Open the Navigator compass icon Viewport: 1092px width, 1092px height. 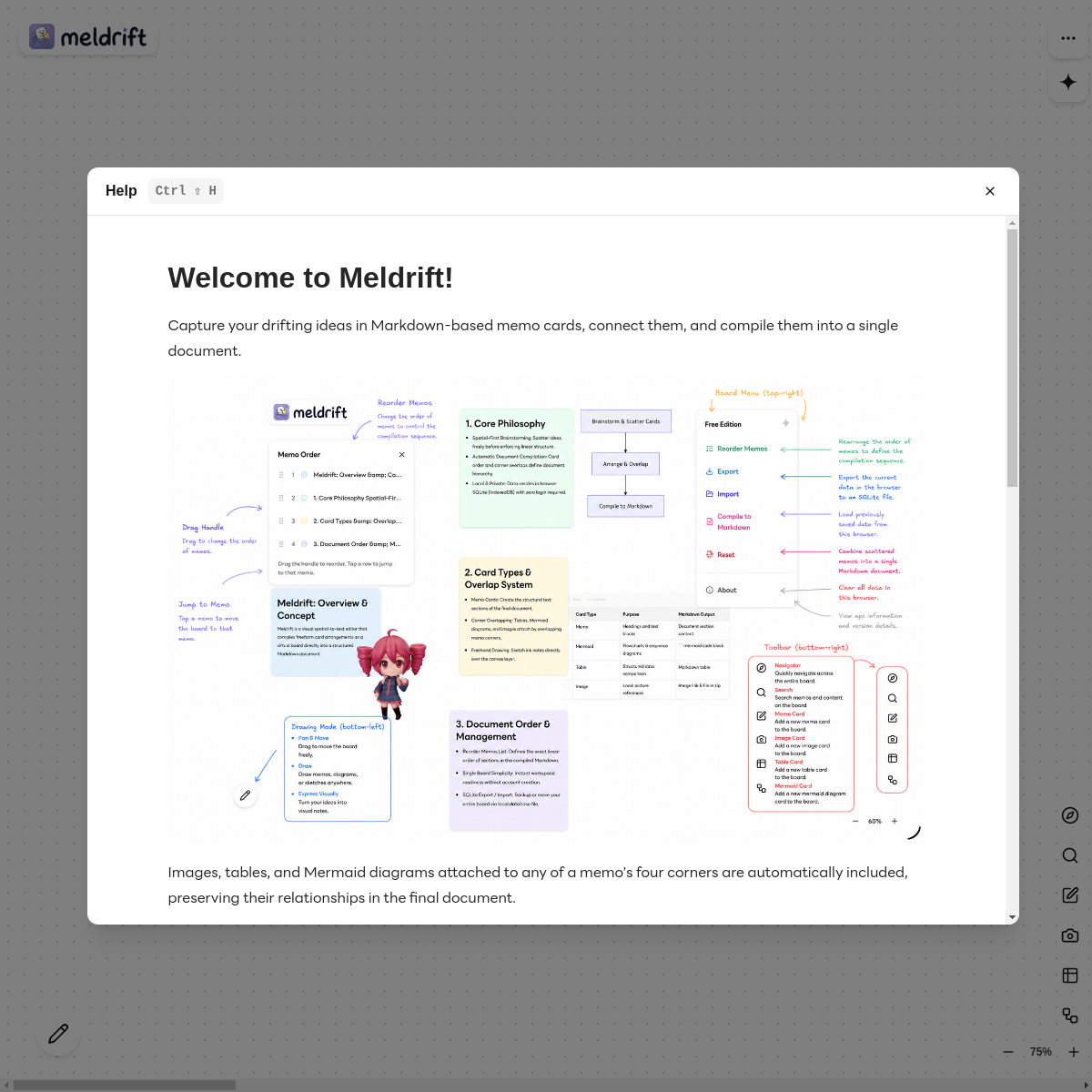tap(1070, 815)
